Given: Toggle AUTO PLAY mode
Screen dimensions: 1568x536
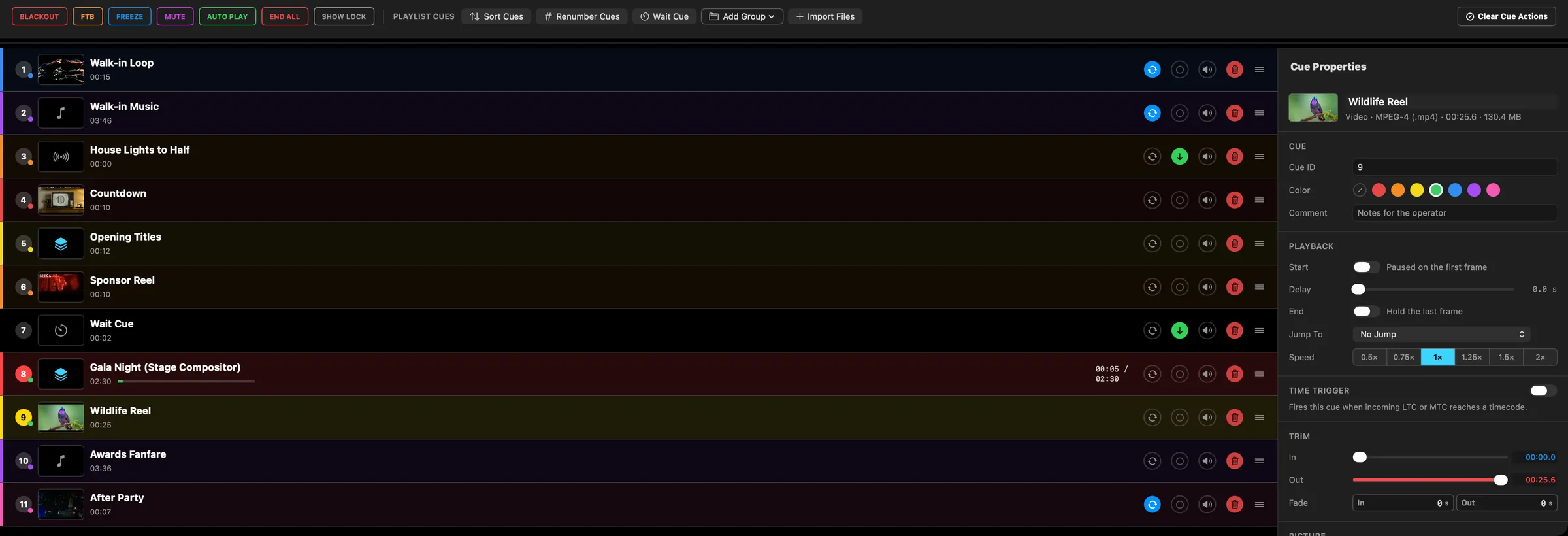Looking at the screenshot, I should click(227, 16).
